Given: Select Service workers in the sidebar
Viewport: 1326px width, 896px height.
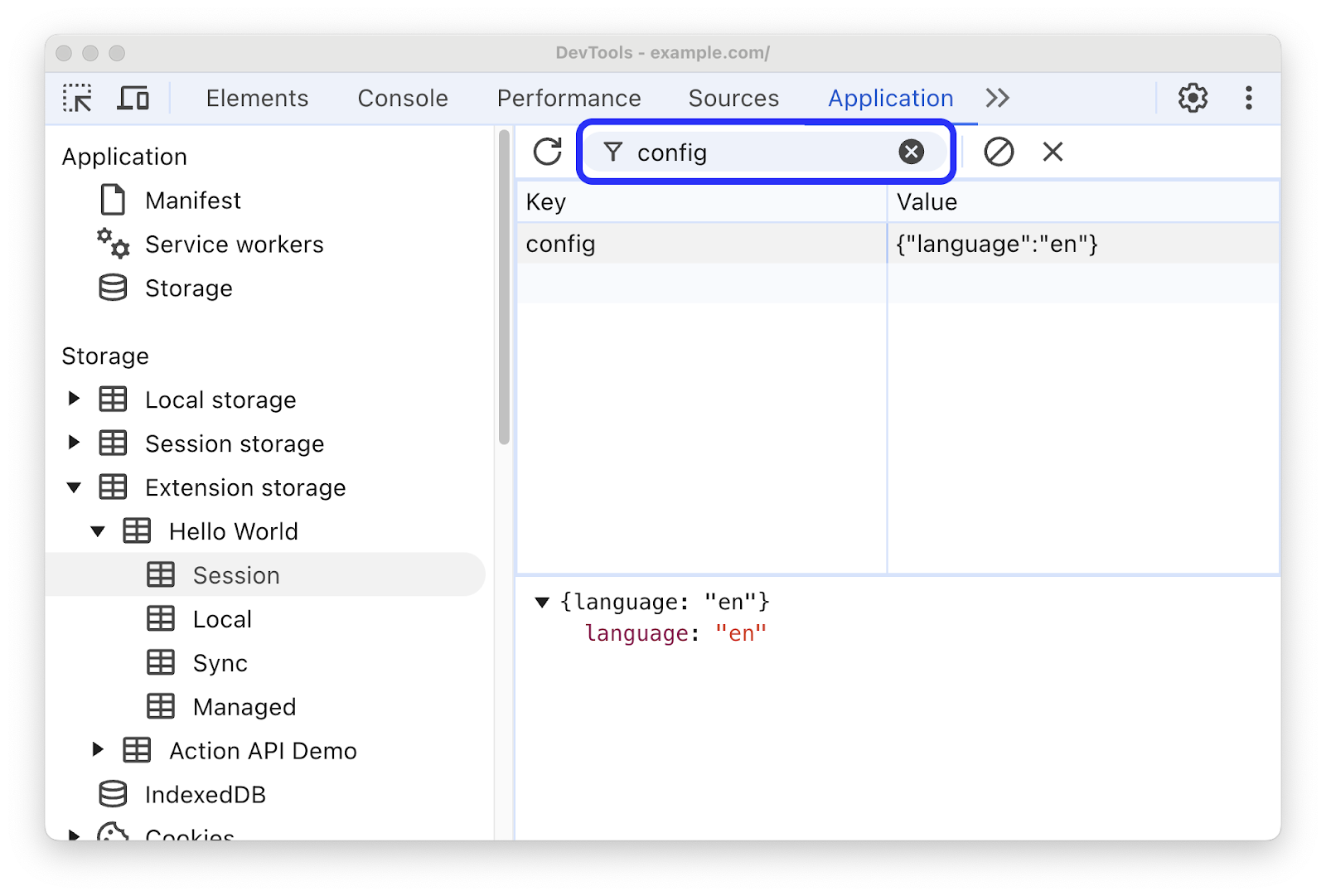Looking at the screenshot, I should [234, 244].
